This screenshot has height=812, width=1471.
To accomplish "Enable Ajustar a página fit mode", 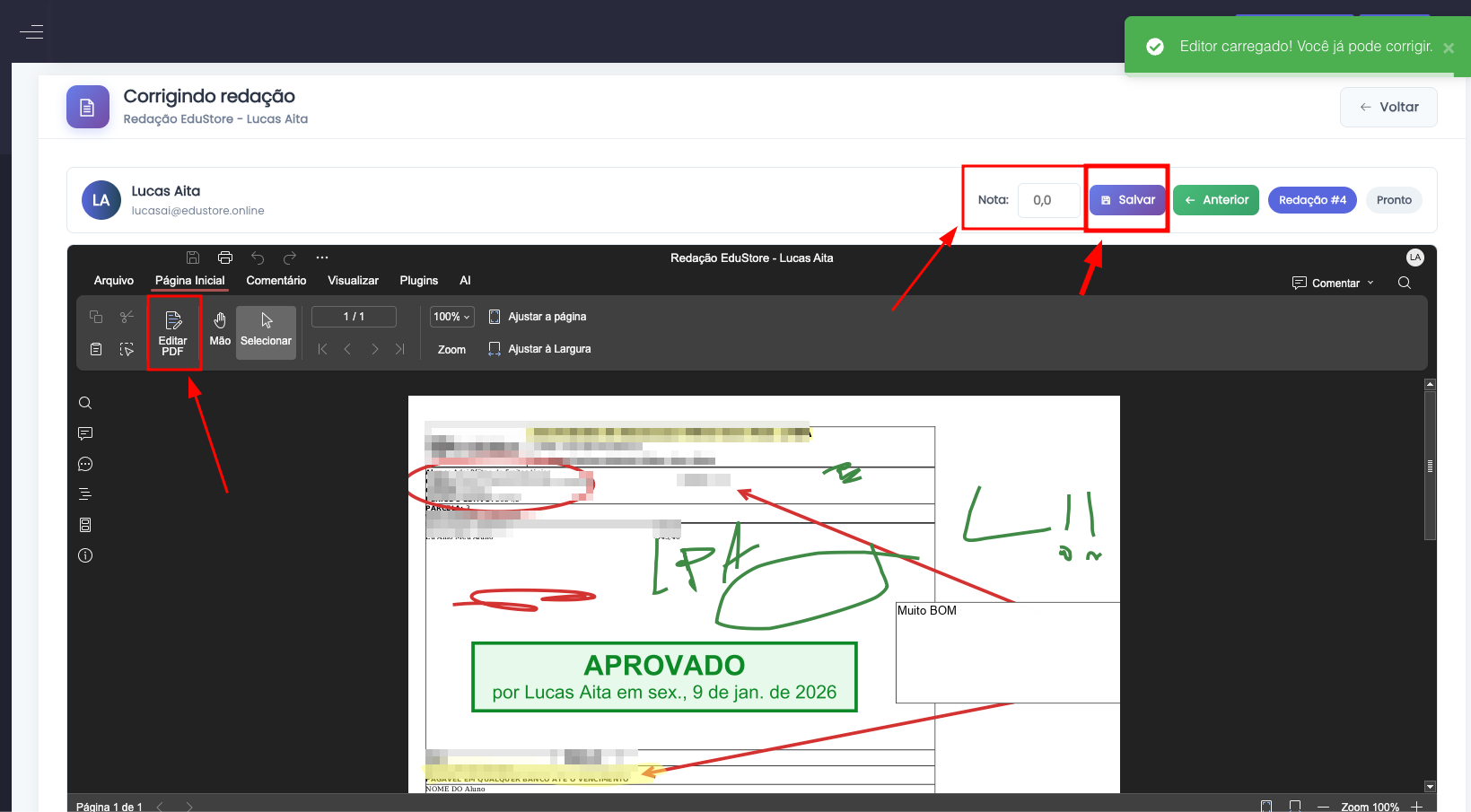I will pyautogui.click(x=538, y=317).
